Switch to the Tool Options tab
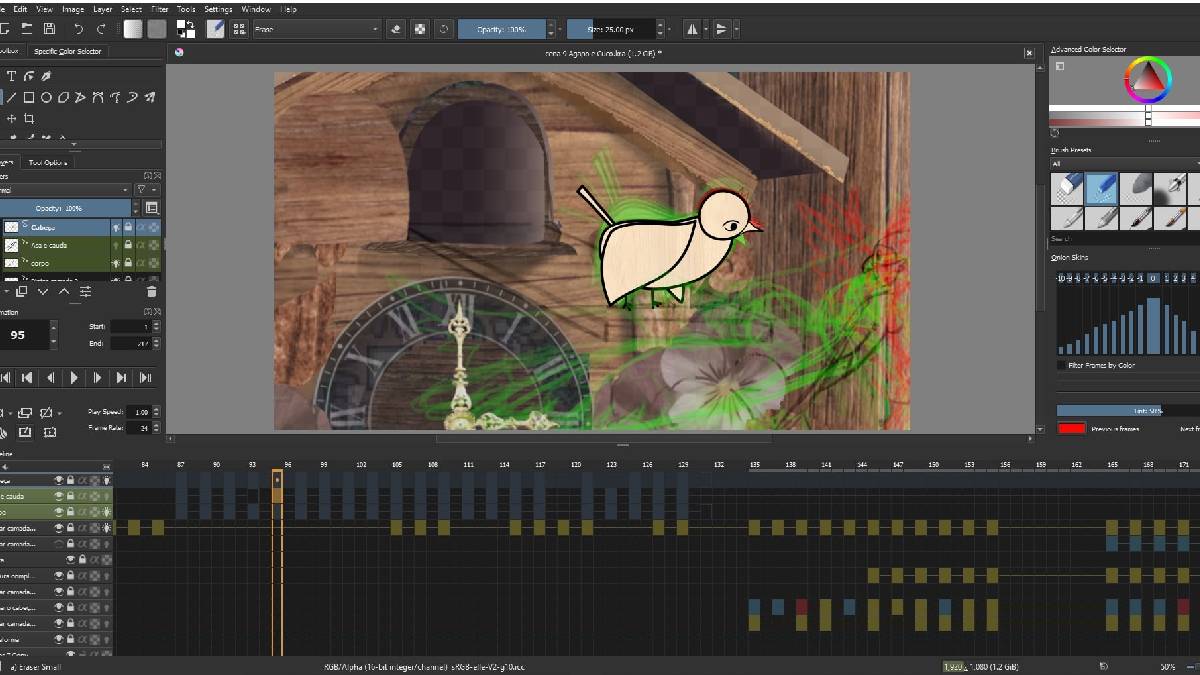Screen dimensions: 1200x675 pos(48,162)
